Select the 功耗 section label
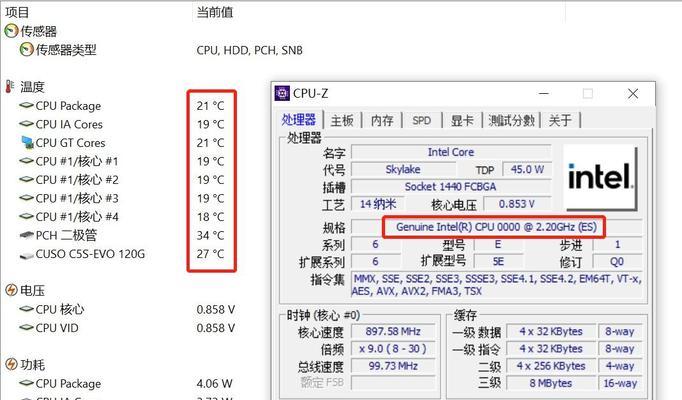The height and width of the screenshot is (400, 682). pyautogui.click(x=32, y=364)
